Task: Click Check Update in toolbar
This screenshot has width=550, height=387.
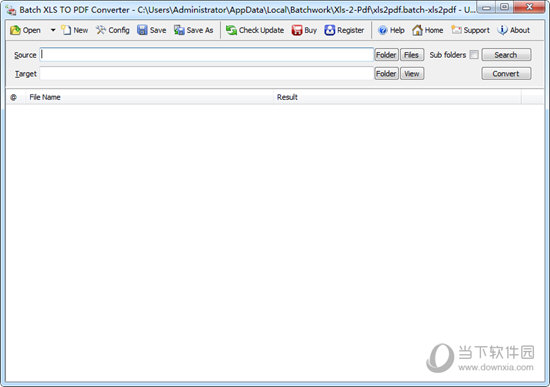Action: click(255, 30)
